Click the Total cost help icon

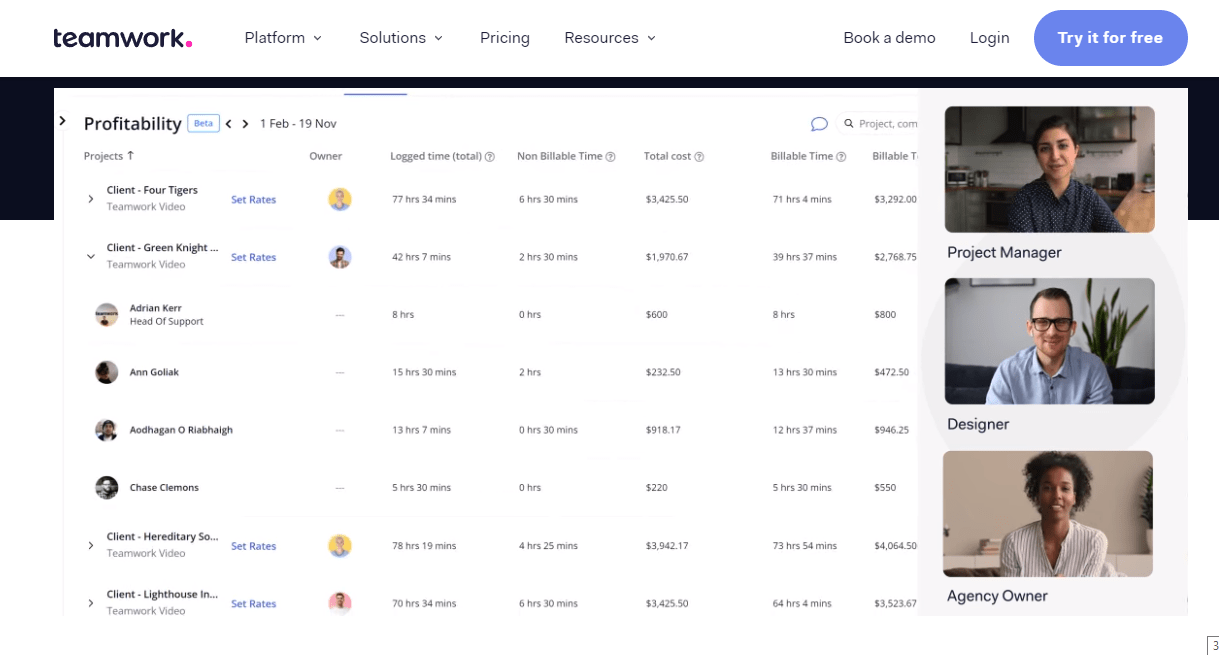699,157
